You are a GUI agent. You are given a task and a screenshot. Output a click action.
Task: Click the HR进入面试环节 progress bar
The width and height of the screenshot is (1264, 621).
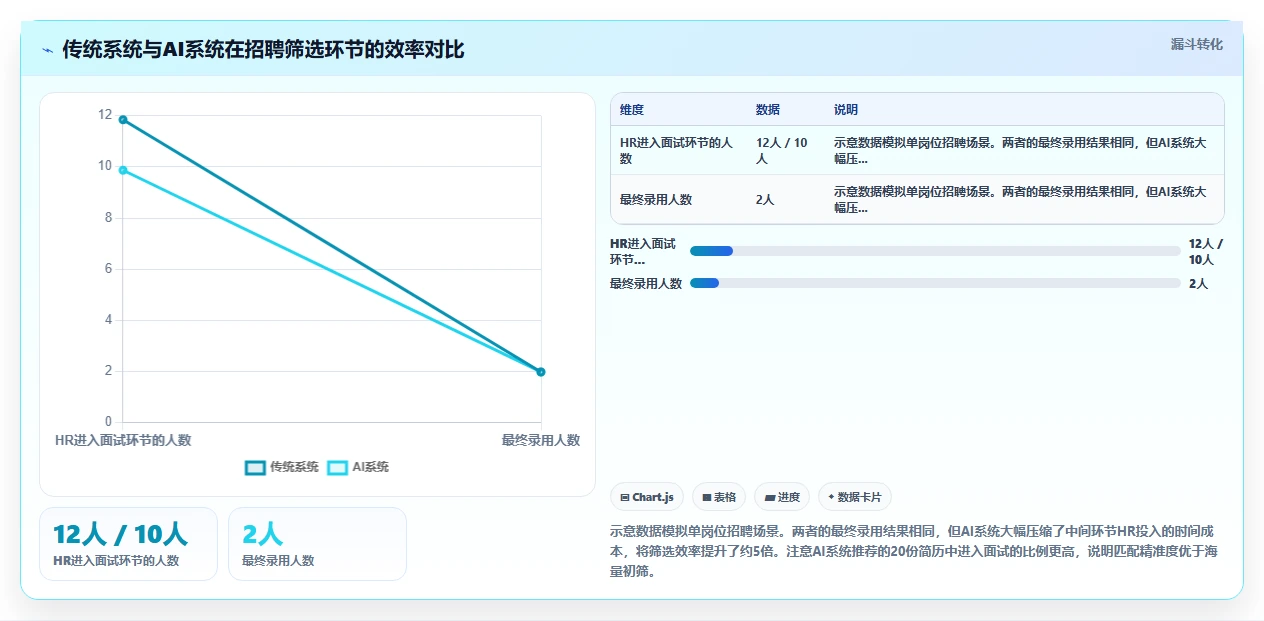click(935, 251)
